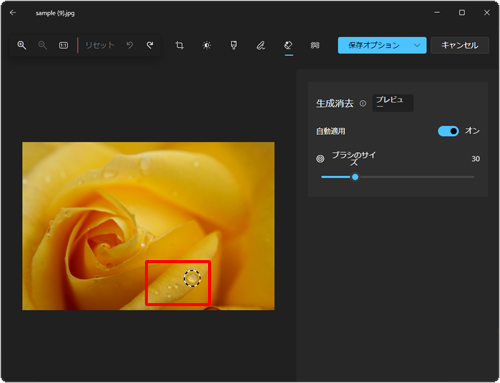This screenshot has width=500, height=383.
Task: Click the プレビュー badge
Action: (393, 103)
